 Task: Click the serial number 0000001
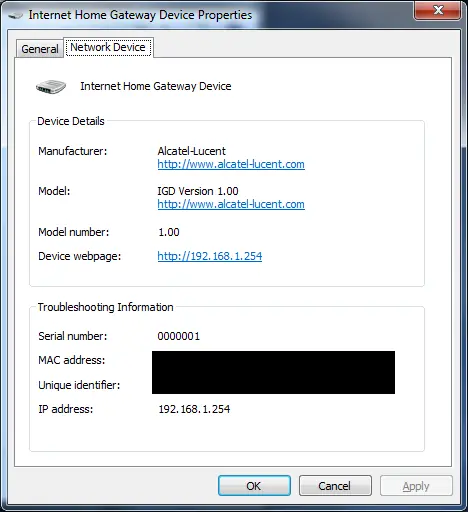(x=179, y=336)
